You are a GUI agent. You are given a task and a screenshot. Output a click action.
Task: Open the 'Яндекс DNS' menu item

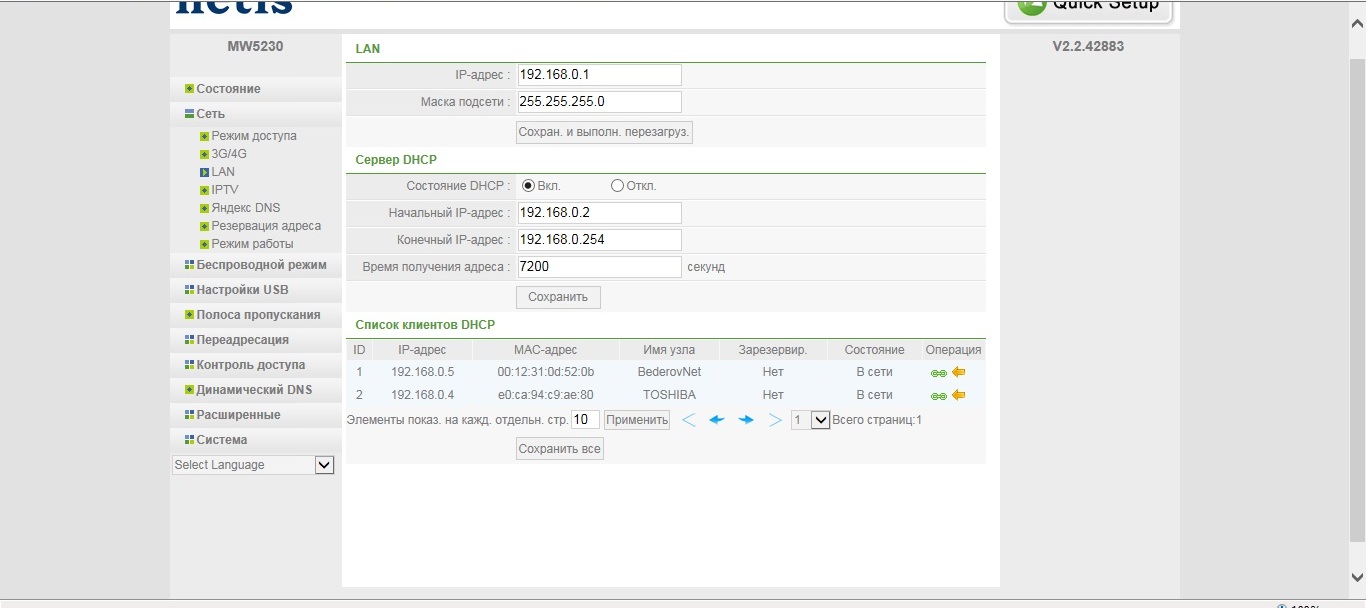(245, 208)
